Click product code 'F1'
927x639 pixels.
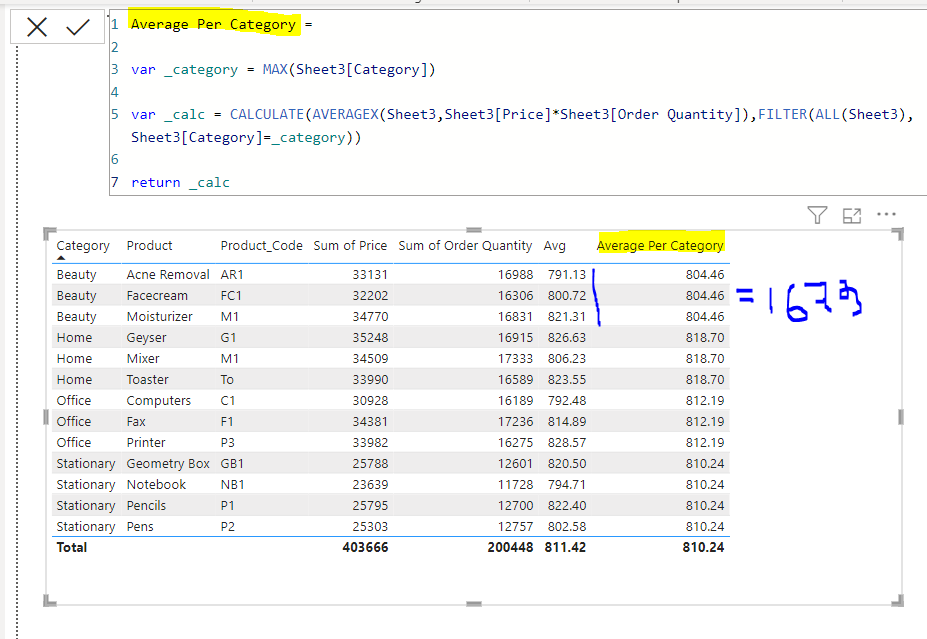tap(227, 421)
